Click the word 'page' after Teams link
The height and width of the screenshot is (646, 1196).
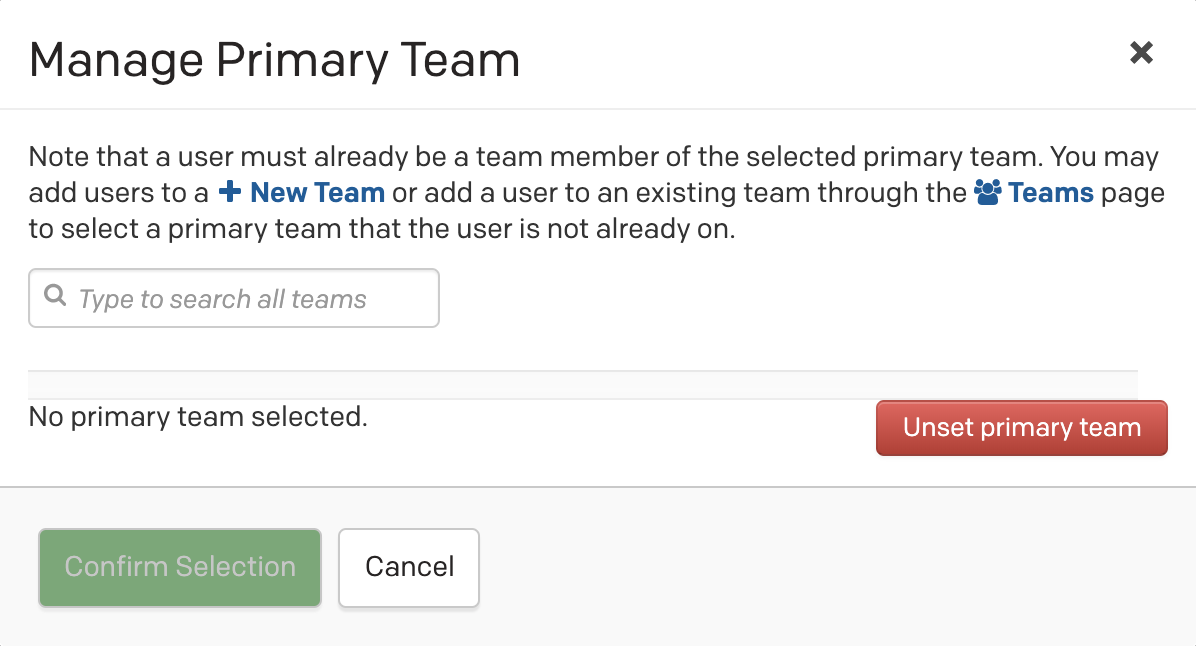tap(1133, 192)
